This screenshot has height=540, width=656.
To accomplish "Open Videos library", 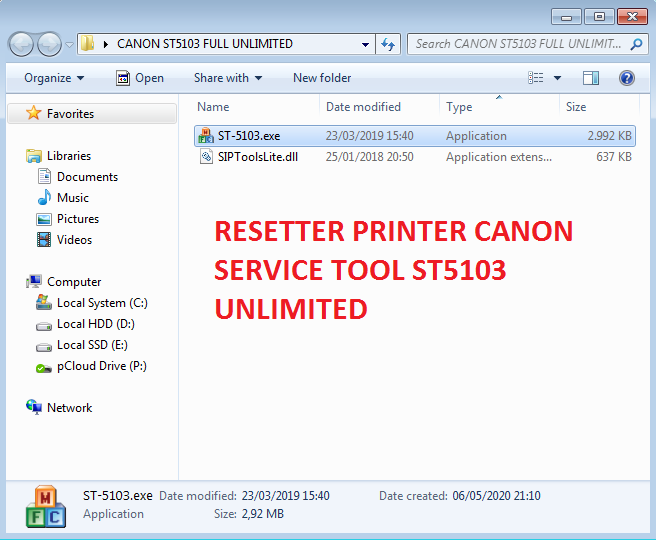I will (x=74, y=240).
